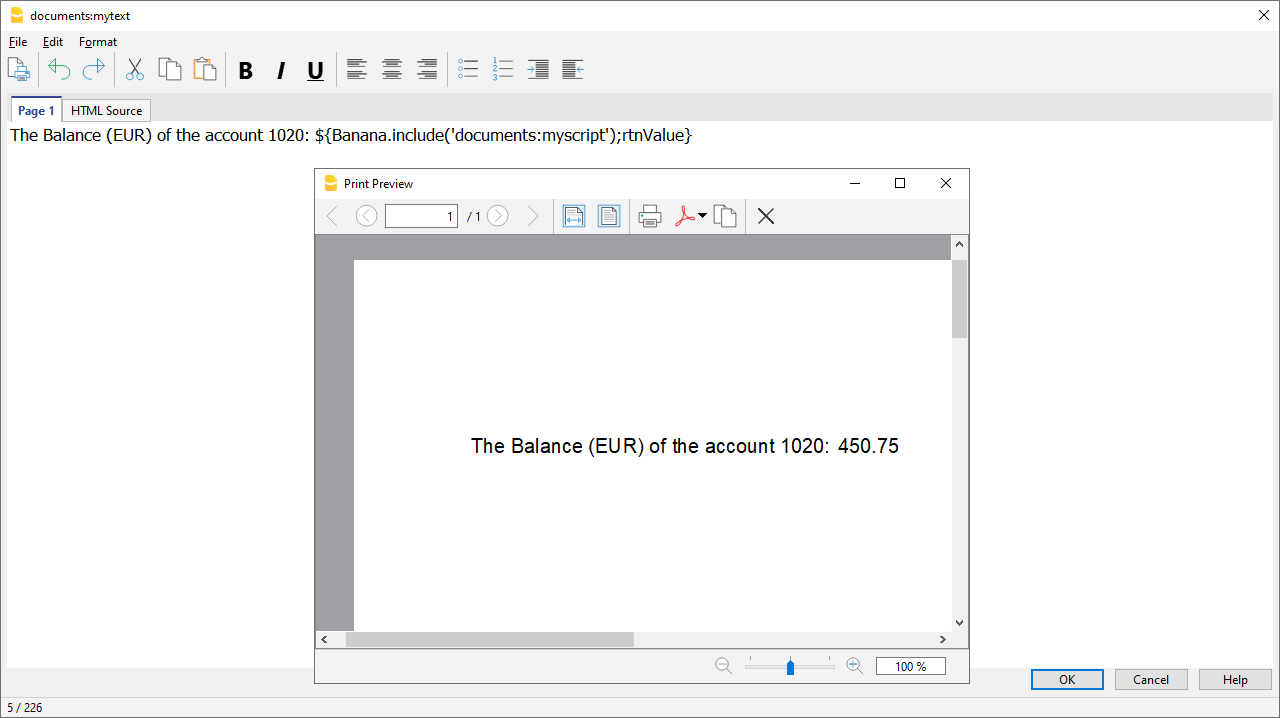The width and height of the screenshot is (1280, 718).
Task: Confirm with the OK button
Action: (x=1067, y=680)
